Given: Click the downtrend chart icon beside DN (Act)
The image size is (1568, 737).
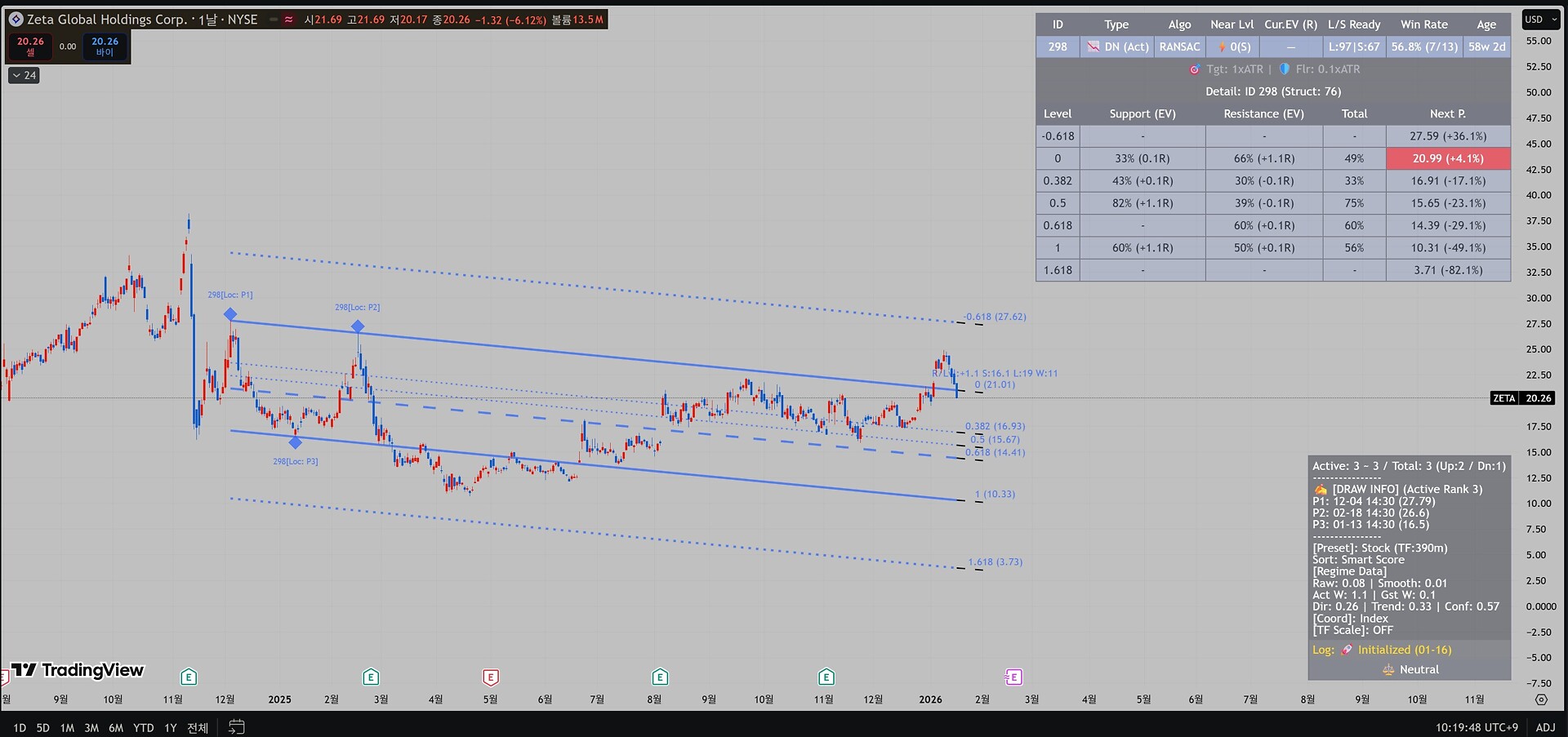Looking at the screenshot, I should click(1094, 47).
